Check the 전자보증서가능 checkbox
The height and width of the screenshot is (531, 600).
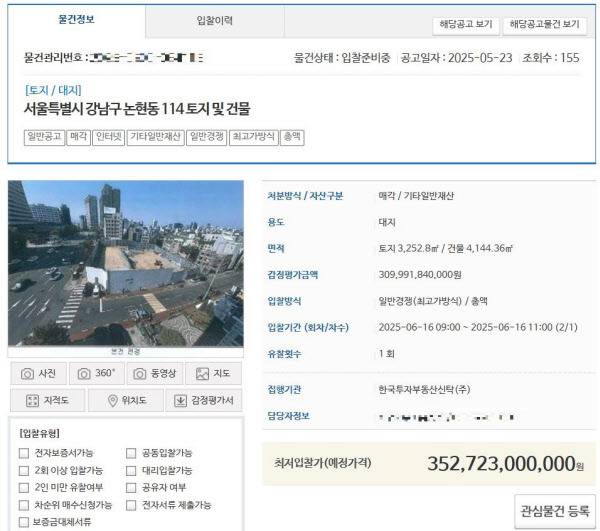[x=24, y=453]
